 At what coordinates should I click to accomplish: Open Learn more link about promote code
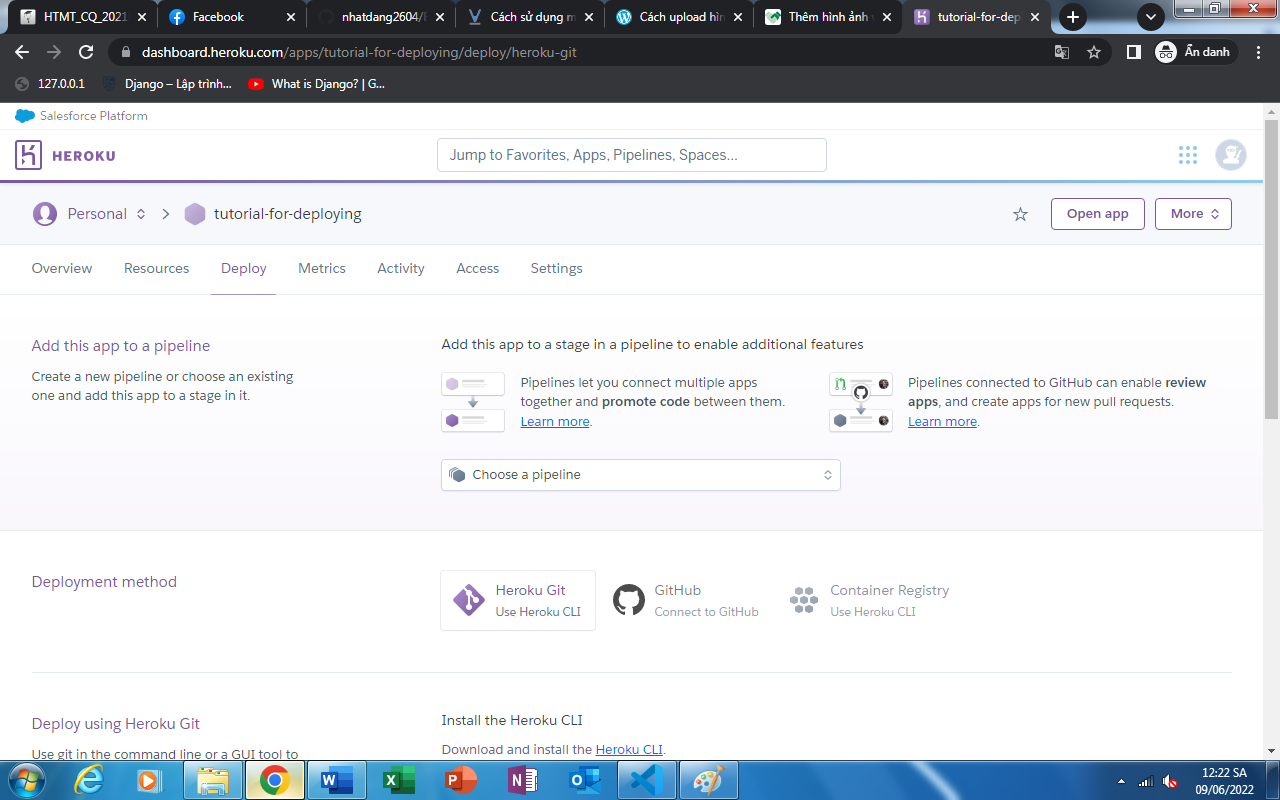click(555, 422)
